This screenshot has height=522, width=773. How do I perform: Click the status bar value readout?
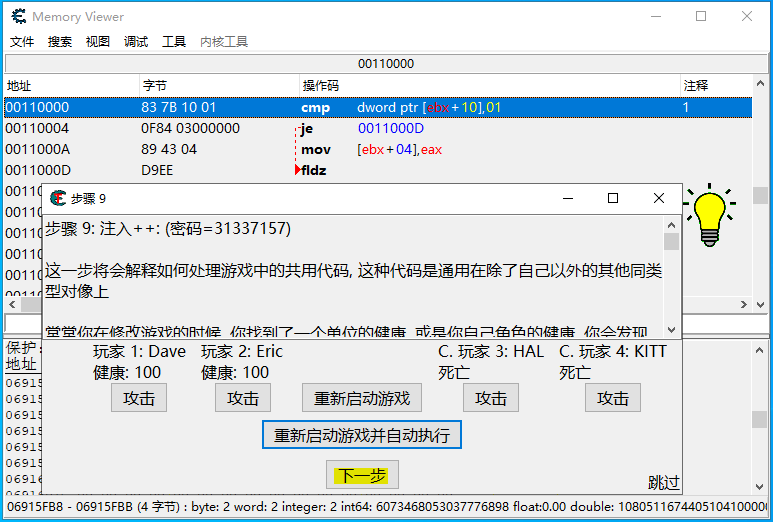(x=386, y=507)
